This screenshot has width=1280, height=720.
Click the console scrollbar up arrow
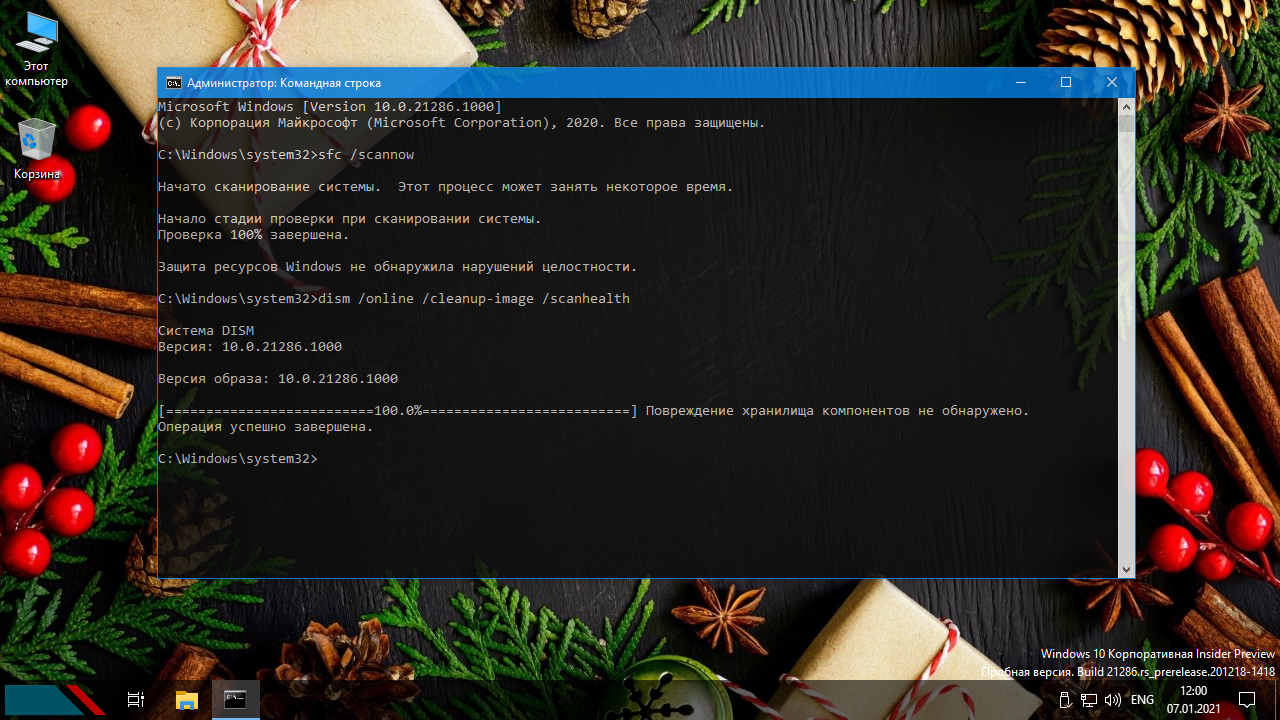pos(1126,106)
